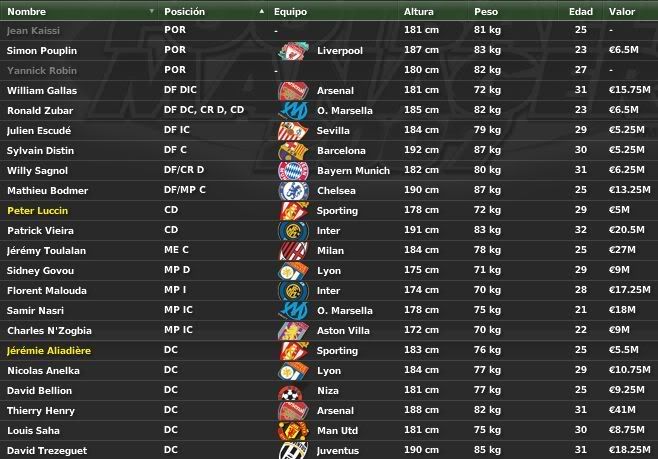Open Jérémie Aliadière's highlighted name
The height and width of the screenshot is (459, 658).
[x=49, y=351]
